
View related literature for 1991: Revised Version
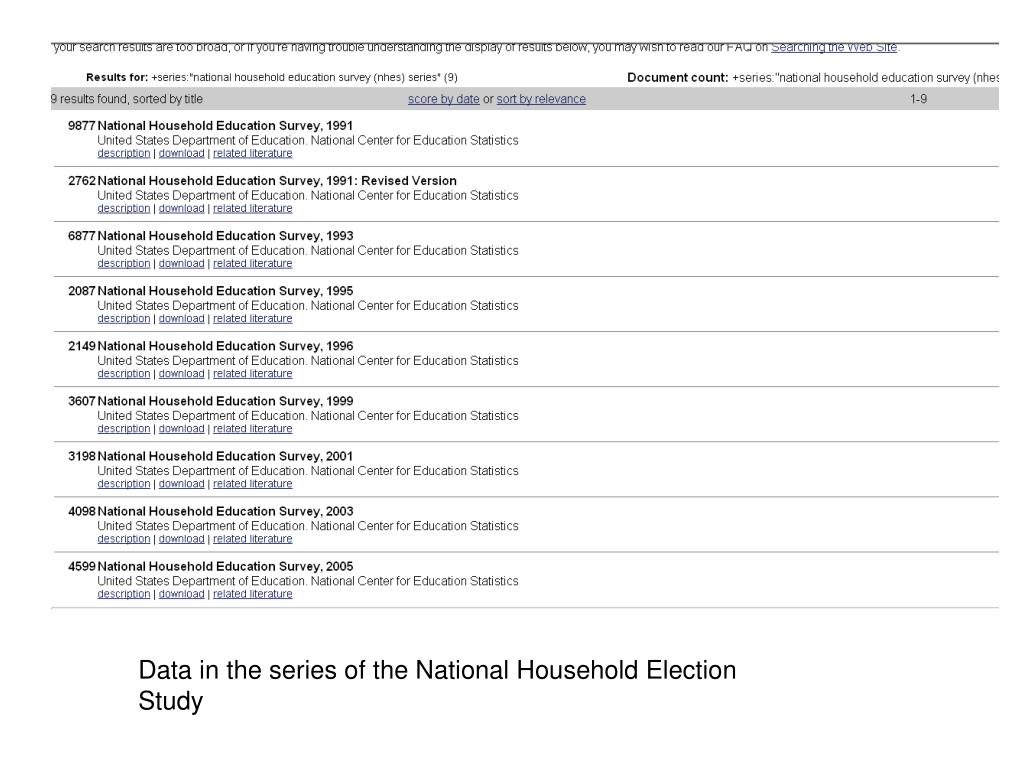pos(252,208)
